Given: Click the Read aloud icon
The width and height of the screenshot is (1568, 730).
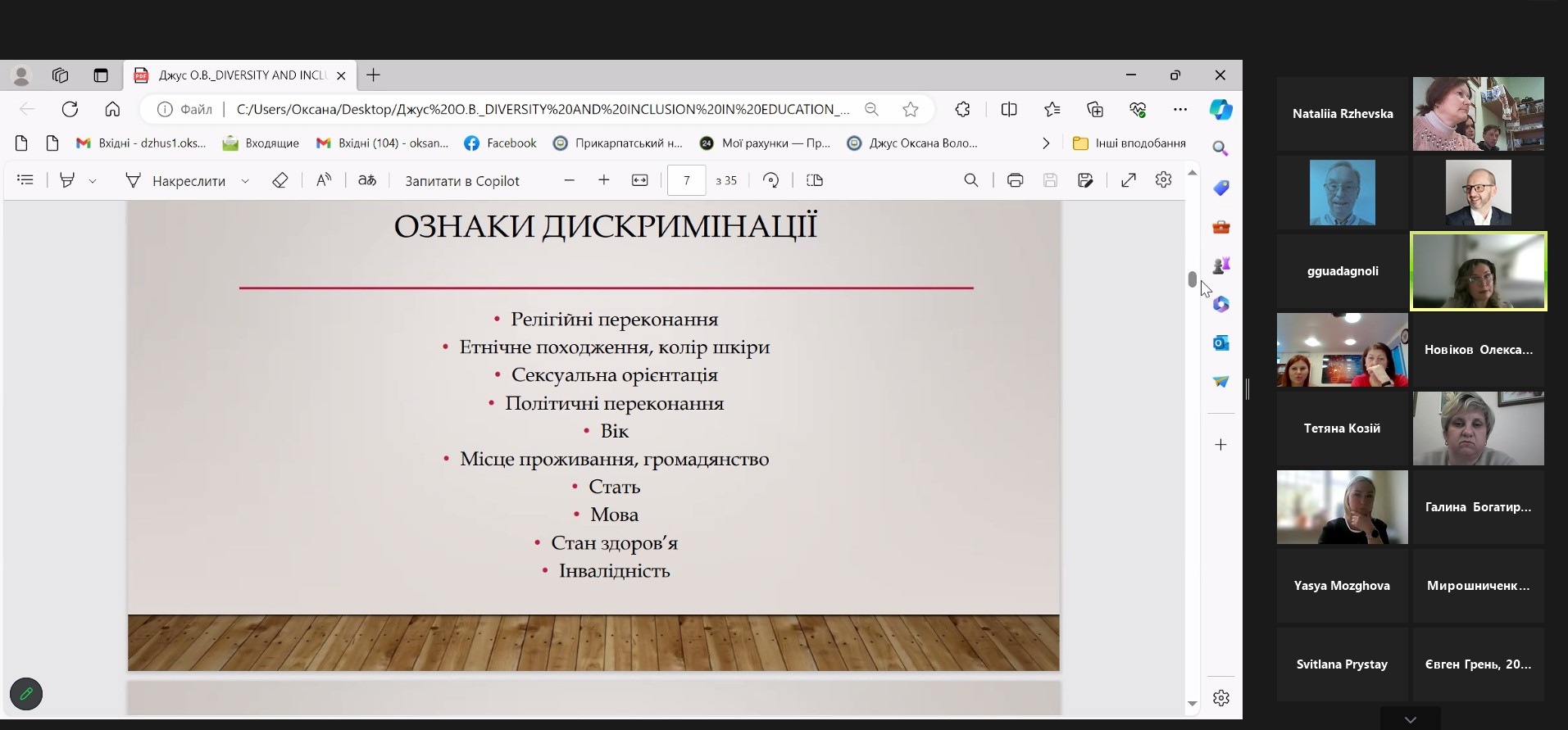Looking at the screenshot, I should (324, 180).
